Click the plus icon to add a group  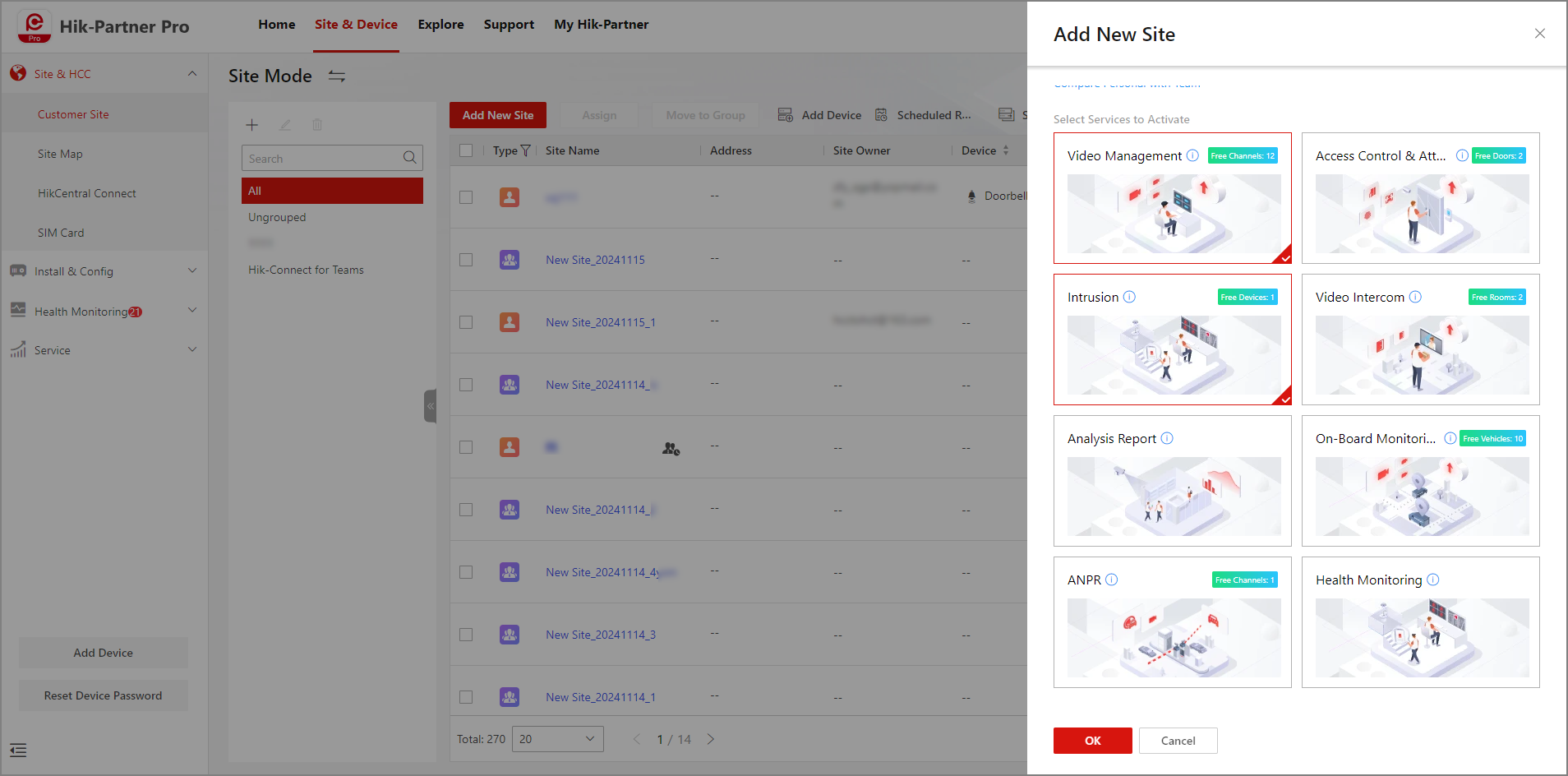252,125
